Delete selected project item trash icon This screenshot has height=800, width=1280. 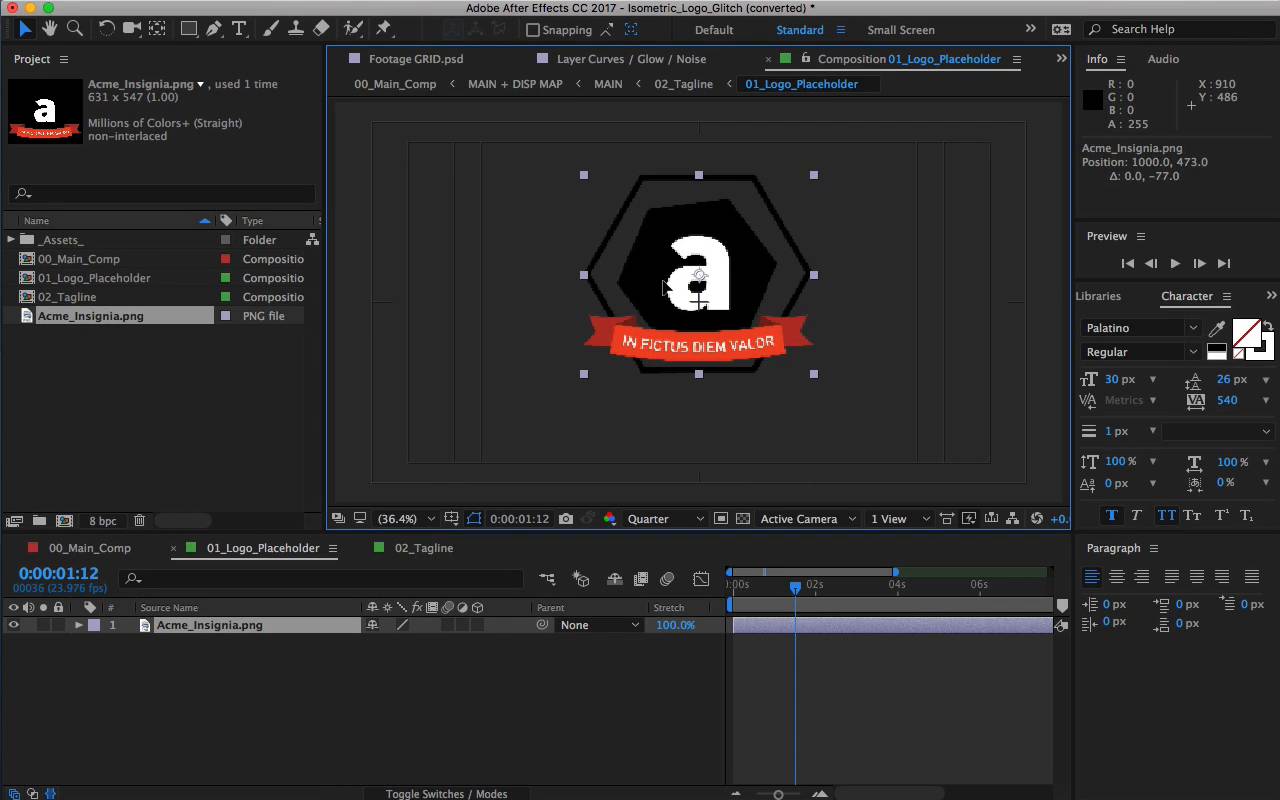tap(140, 521)
